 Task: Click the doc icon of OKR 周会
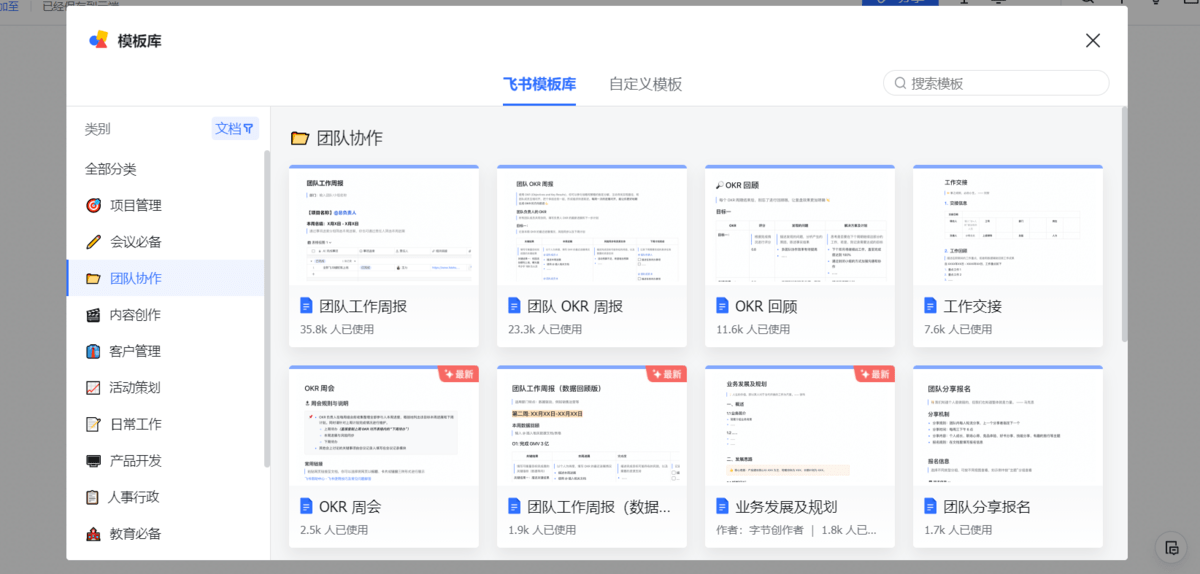tap(307, 507)
